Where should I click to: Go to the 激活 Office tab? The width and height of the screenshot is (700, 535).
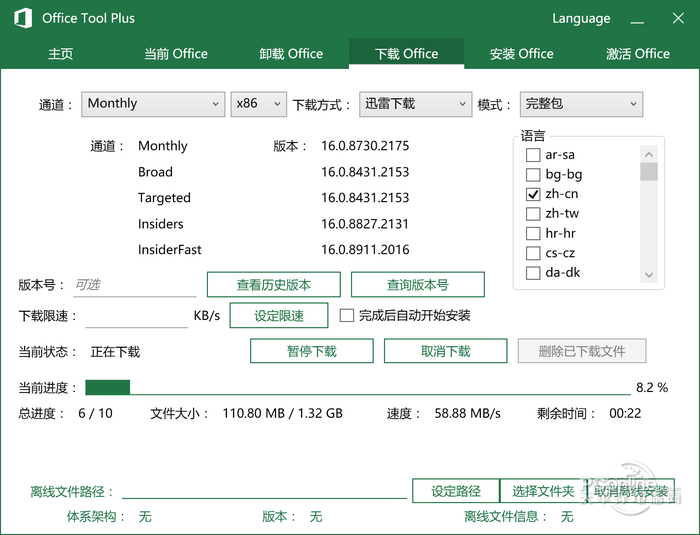(637, 54)
